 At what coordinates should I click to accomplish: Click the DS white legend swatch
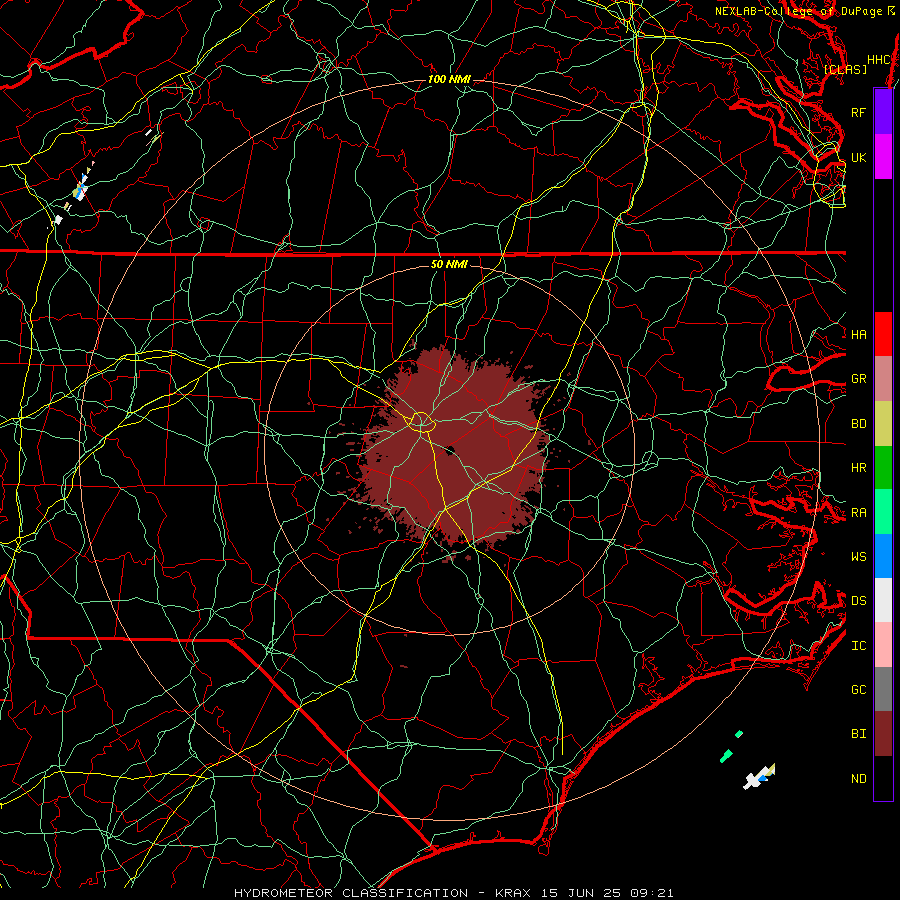(x=883, y=600)
